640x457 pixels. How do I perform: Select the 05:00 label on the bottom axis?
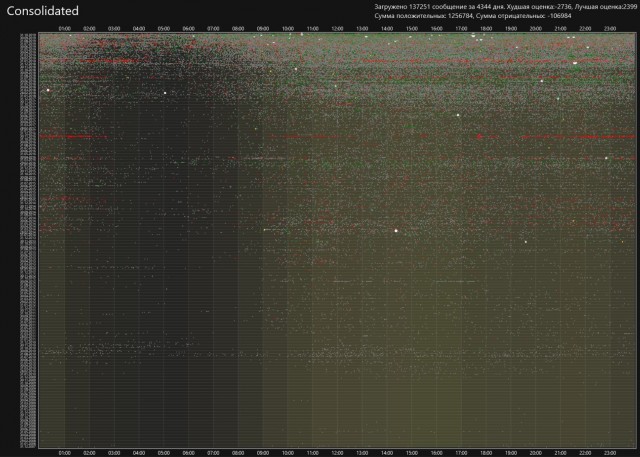[x=164, y=453]
